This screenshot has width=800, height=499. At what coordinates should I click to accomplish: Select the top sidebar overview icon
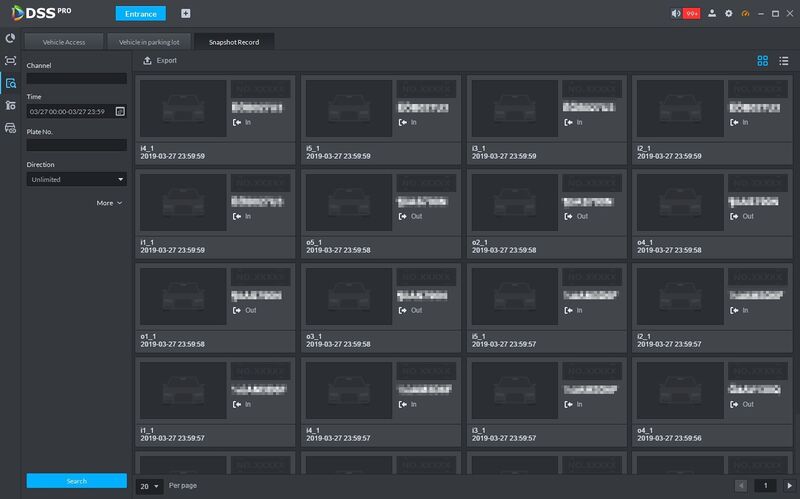[10, 38]
